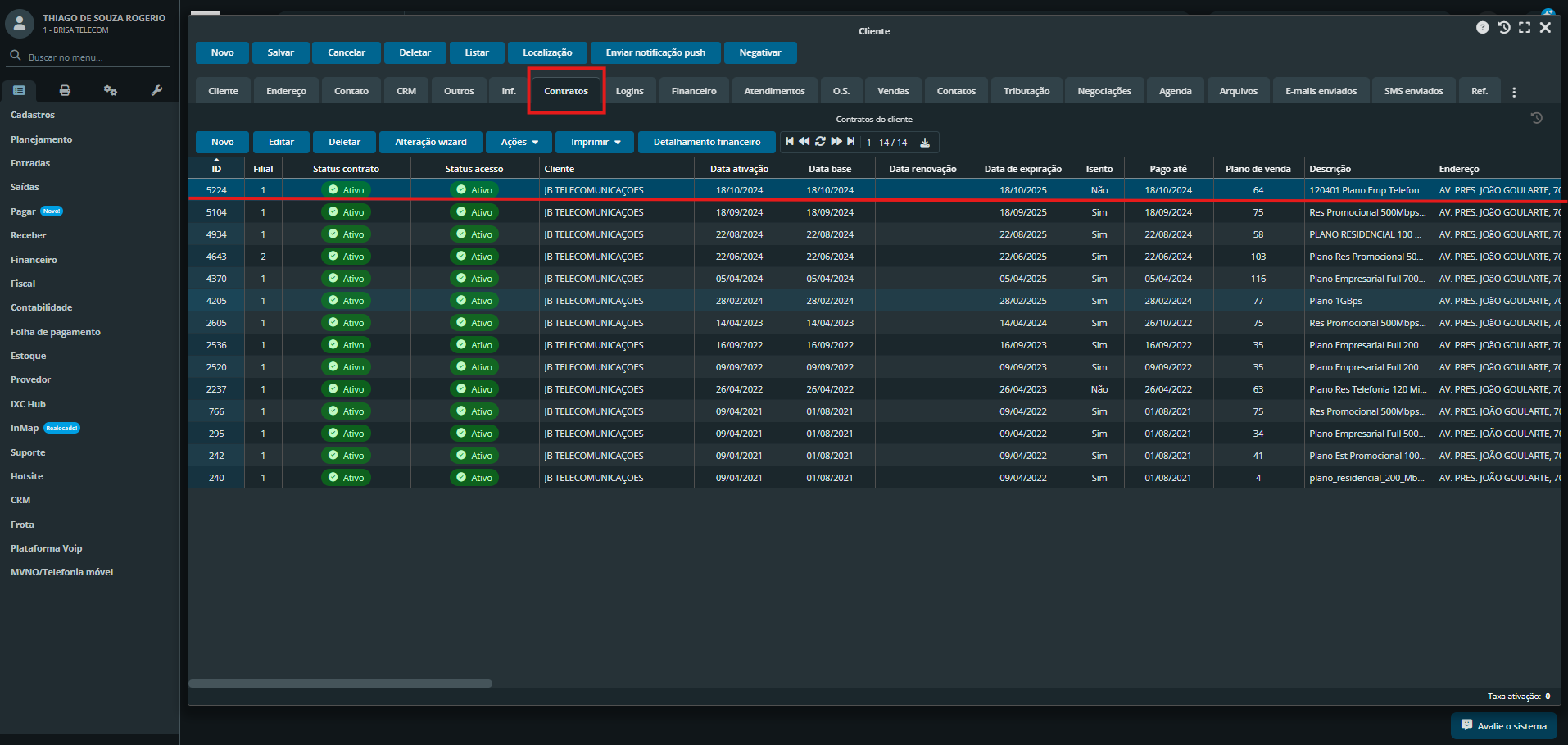The width and height of the screenshot is (1568, 745).
Task: Open the Atendimentos tab
Action: click(773, 91)
